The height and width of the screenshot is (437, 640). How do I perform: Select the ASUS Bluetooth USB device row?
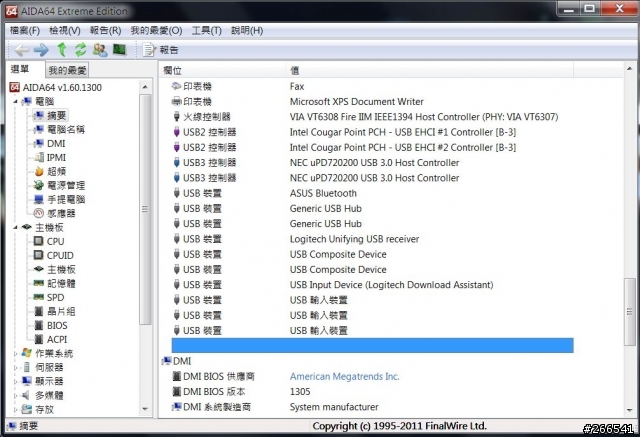[x=372, y=193]
